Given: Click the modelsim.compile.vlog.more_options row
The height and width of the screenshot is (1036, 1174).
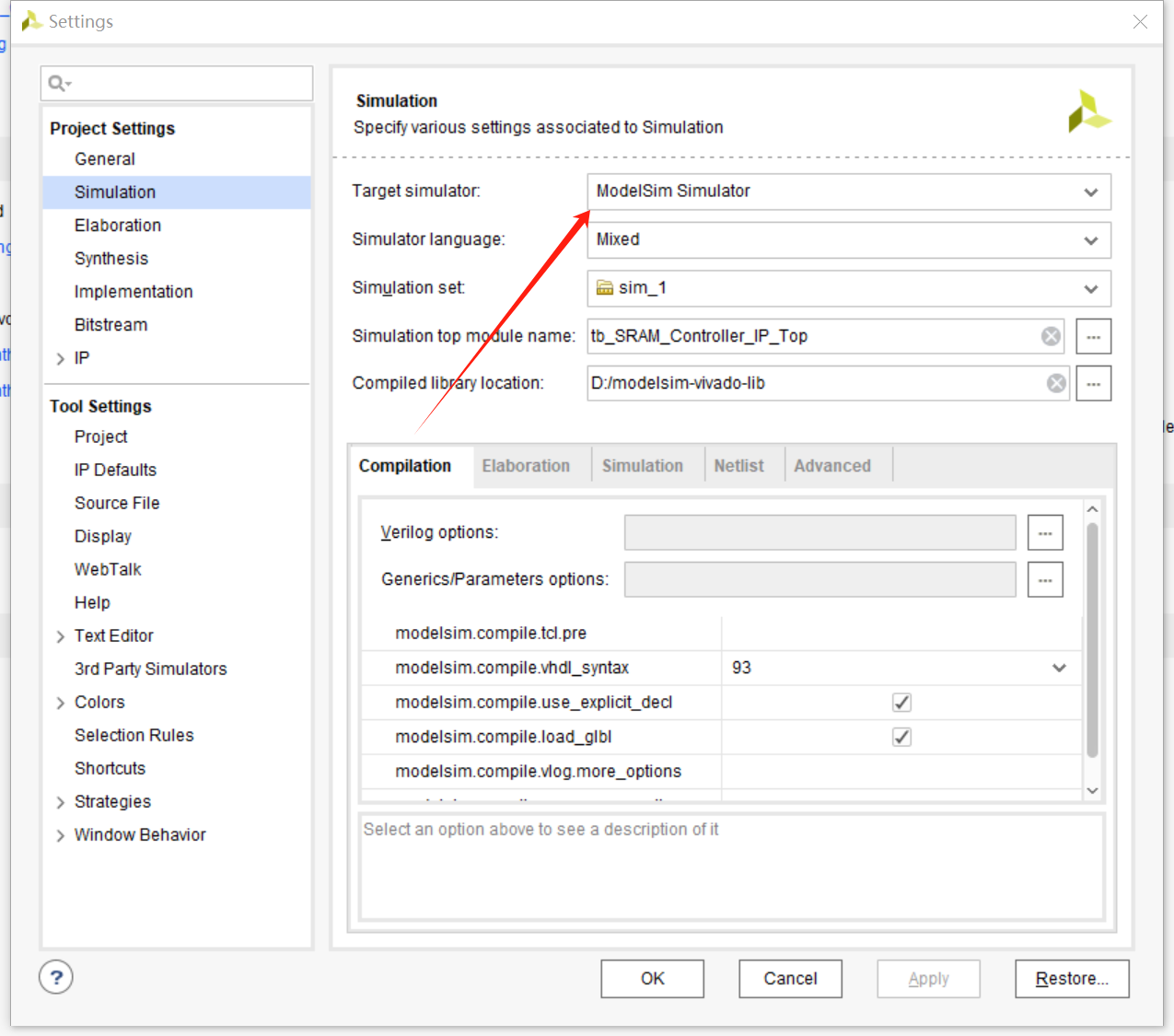Looking at the screenshot, I should [x=722, y=772].
